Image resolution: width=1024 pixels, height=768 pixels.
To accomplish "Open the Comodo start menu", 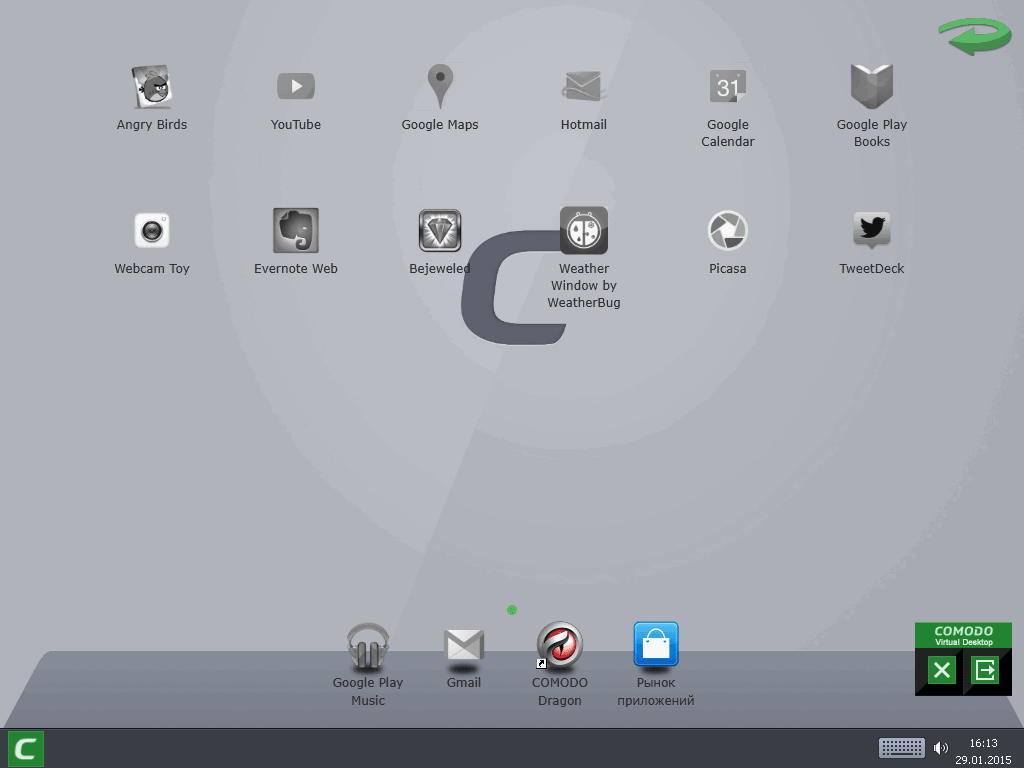I will (x=26, y=748).
